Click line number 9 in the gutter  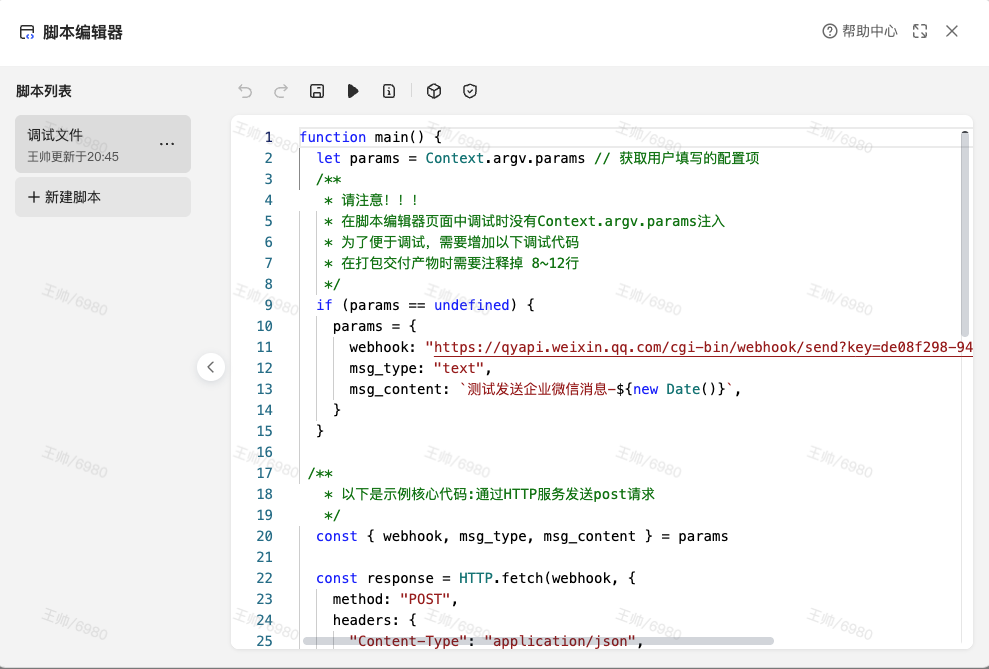(268, 305)
